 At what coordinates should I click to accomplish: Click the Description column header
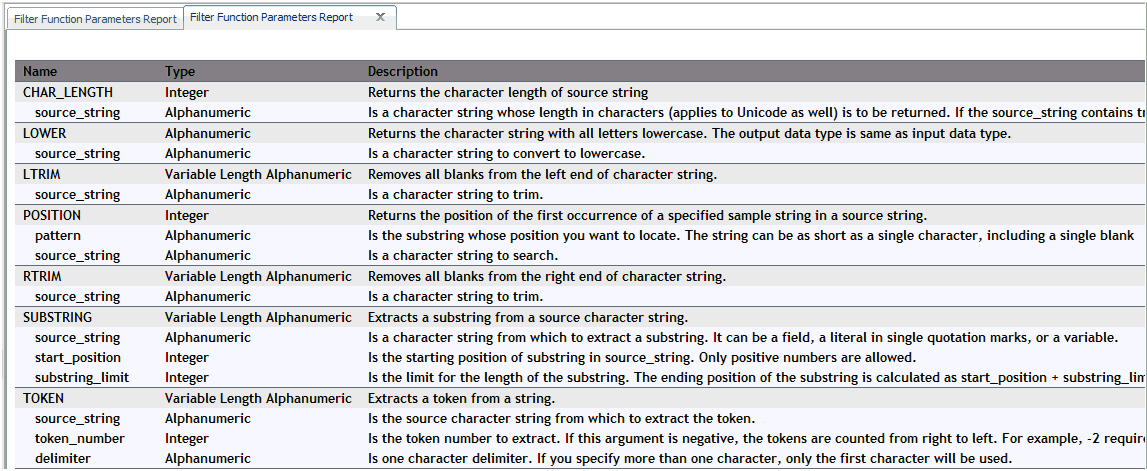pyautogui.click(x=402, y=72)
